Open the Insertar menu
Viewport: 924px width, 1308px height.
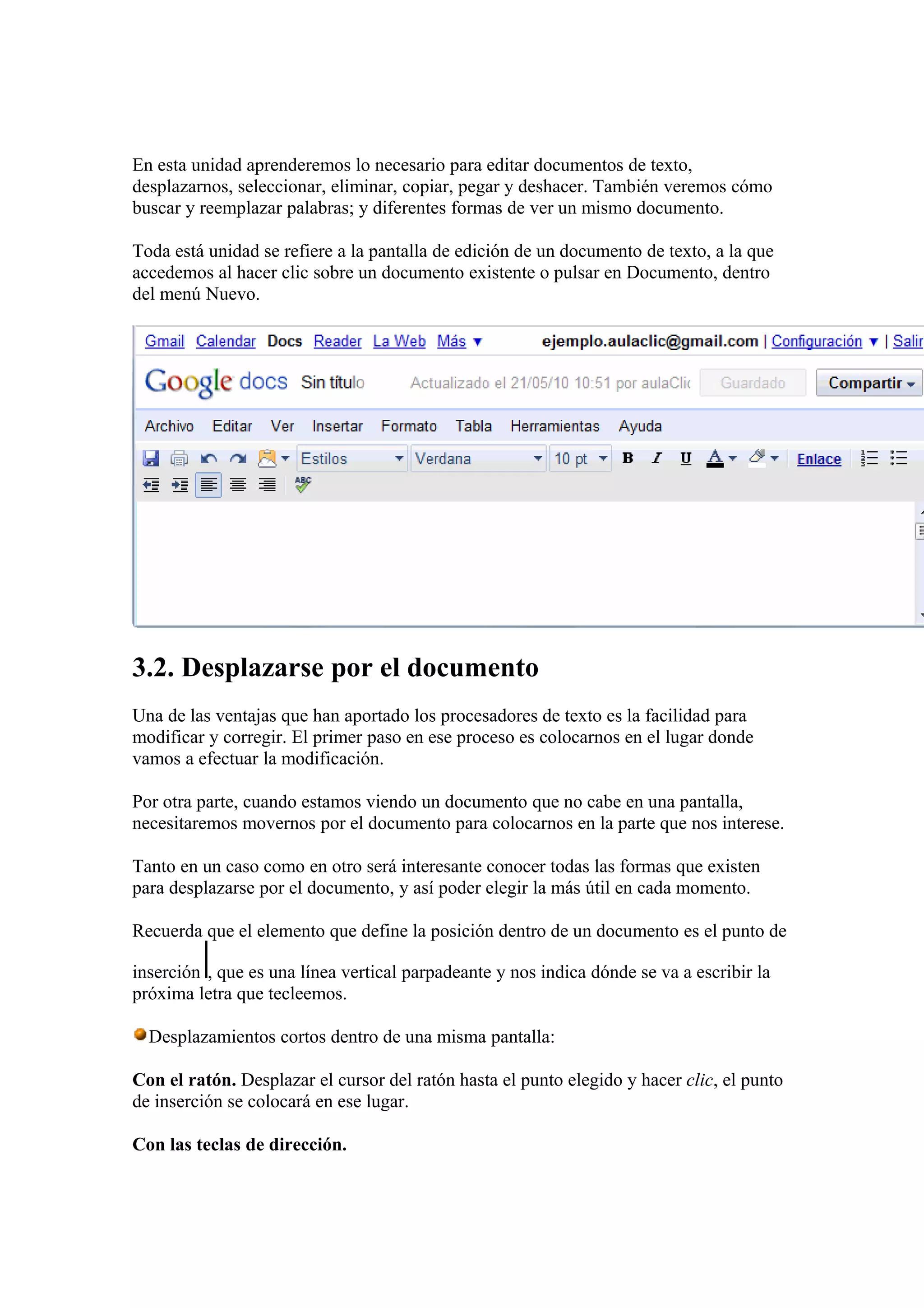coord(337,426)
